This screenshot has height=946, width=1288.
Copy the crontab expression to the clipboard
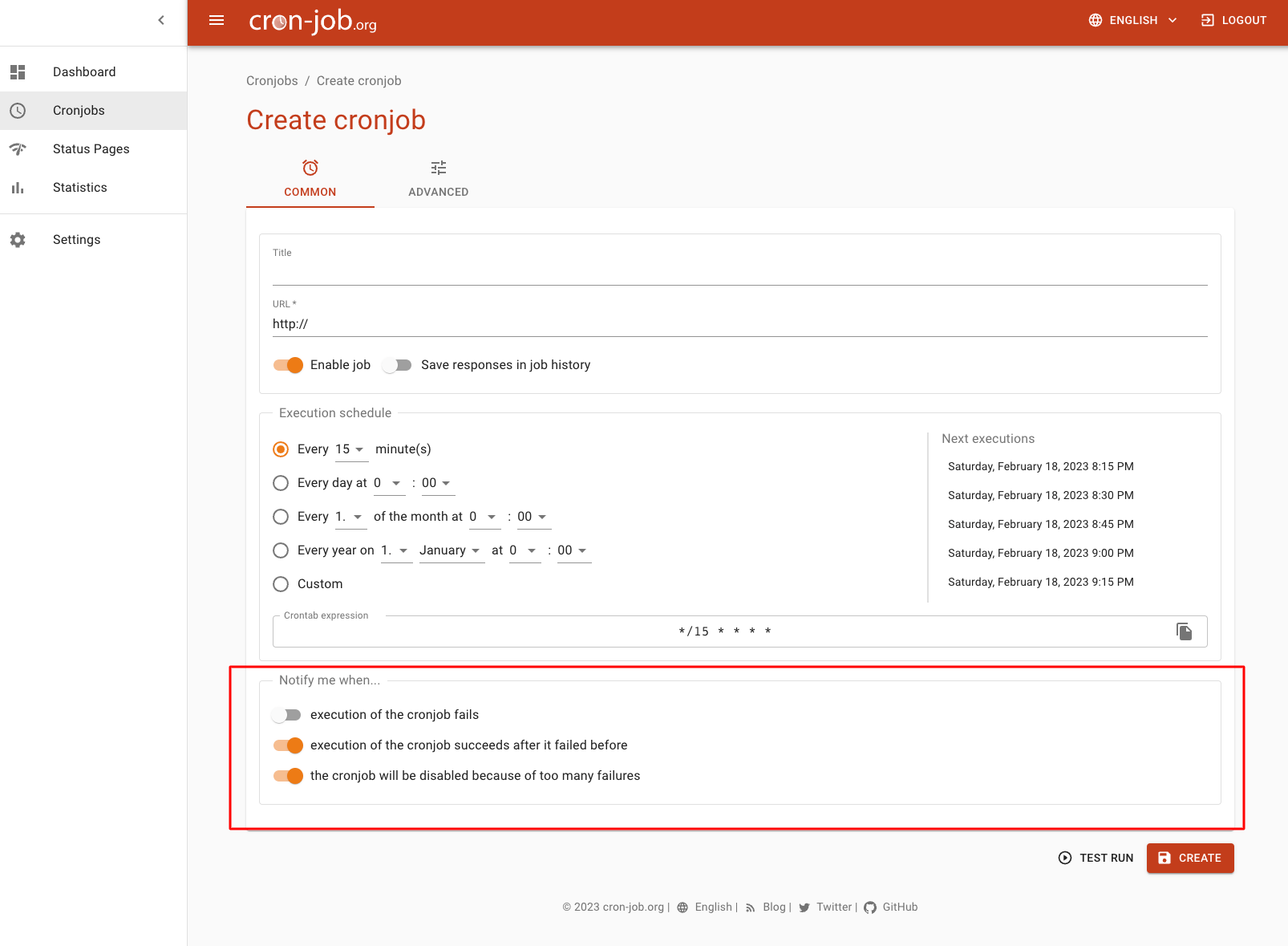pos(1185,631)
